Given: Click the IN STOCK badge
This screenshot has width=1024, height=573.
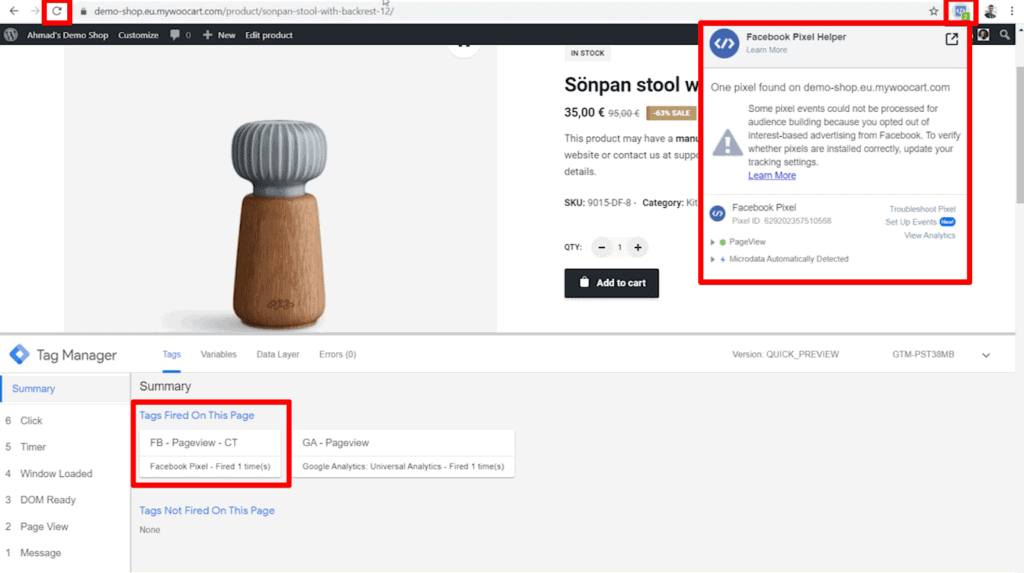Looking at the screenshot, I should (587, 54).
